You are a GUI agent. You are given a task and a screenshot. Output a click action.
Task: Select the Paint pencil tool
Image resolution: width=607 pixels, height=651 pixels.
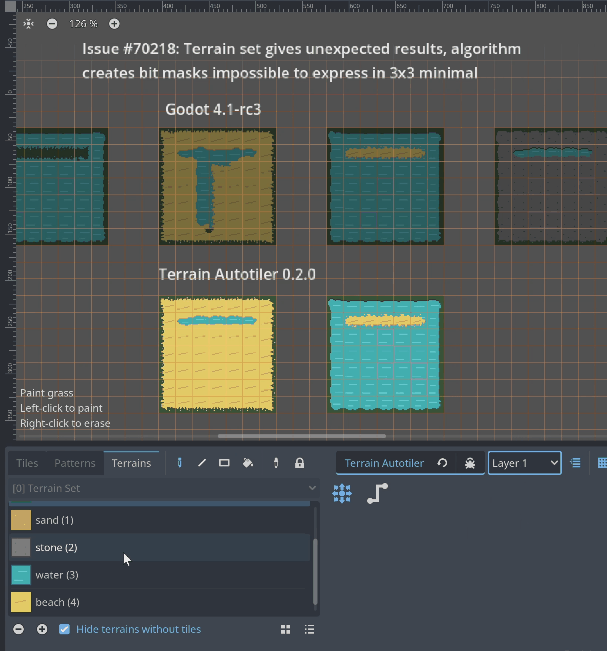[179, 463]
